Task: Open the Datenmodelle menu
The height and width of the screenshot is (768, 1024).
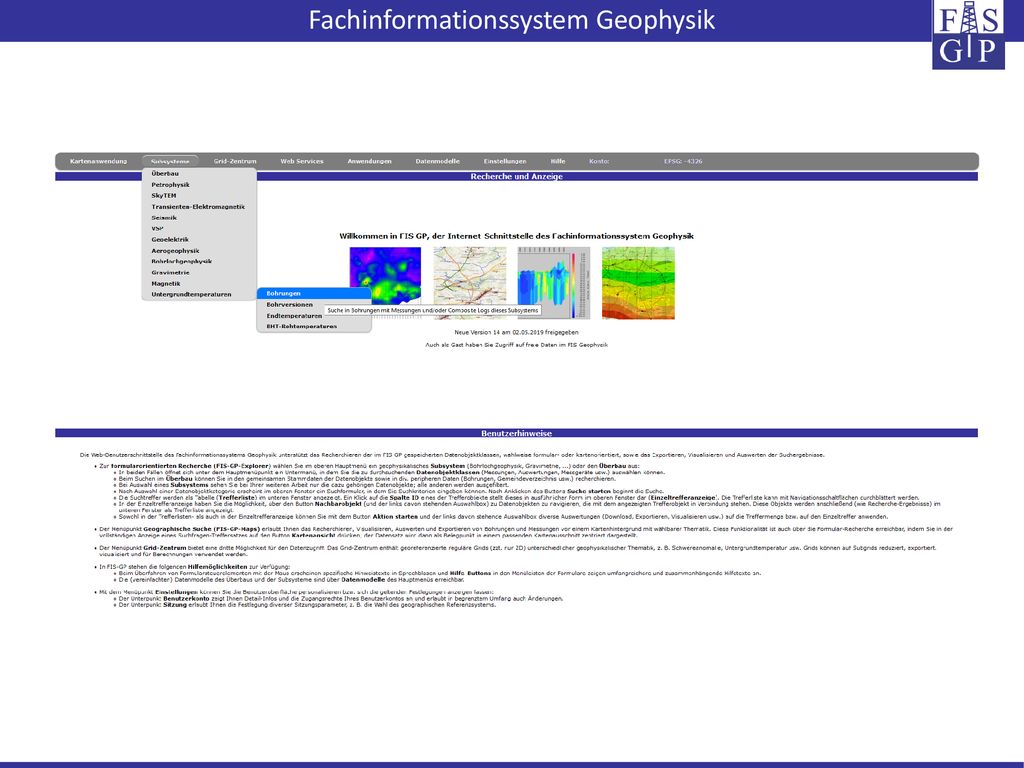Action: click(438, 161)
